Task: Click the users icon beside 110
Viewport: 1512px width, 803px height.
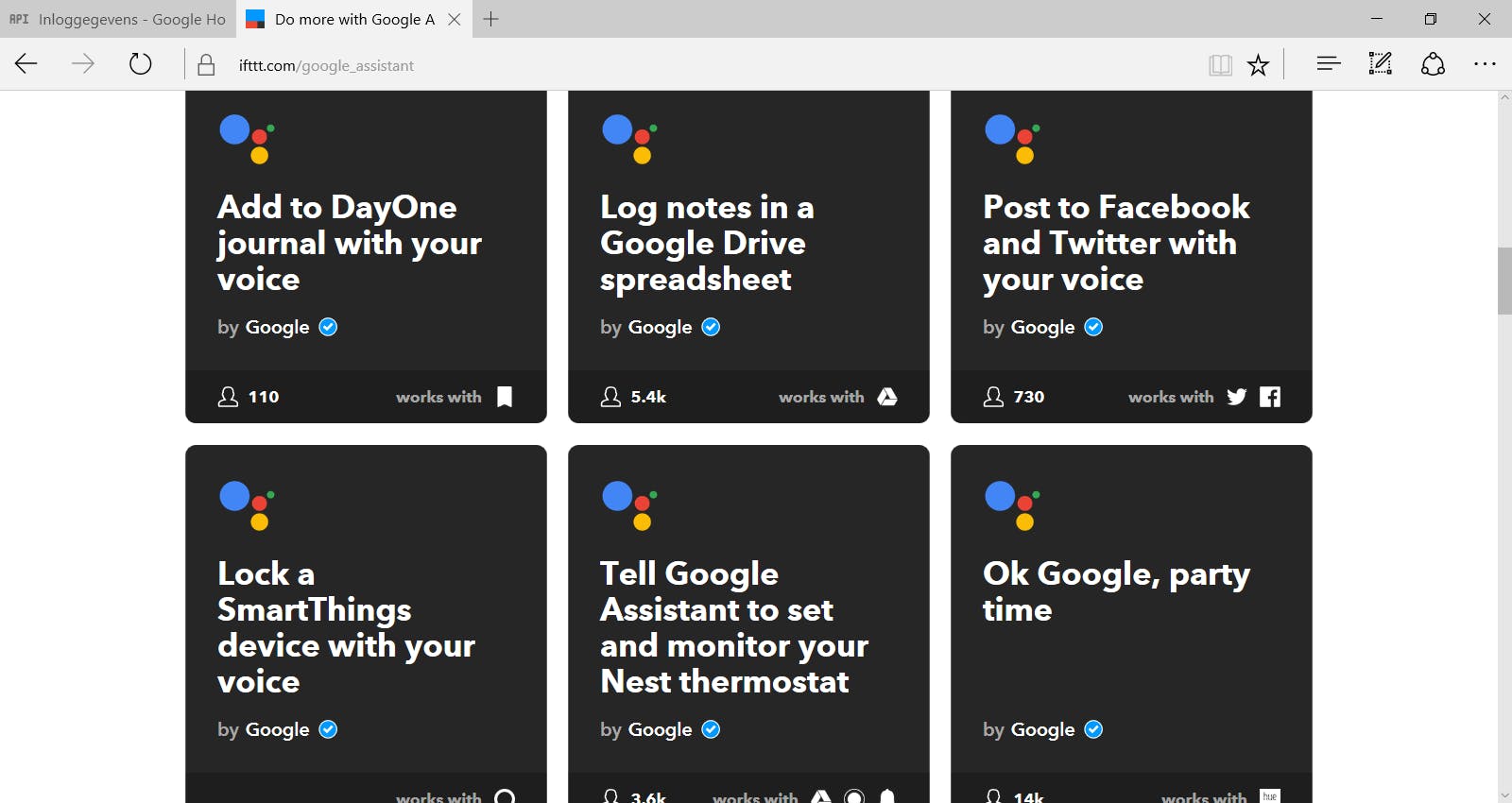Action: [228, 397]
